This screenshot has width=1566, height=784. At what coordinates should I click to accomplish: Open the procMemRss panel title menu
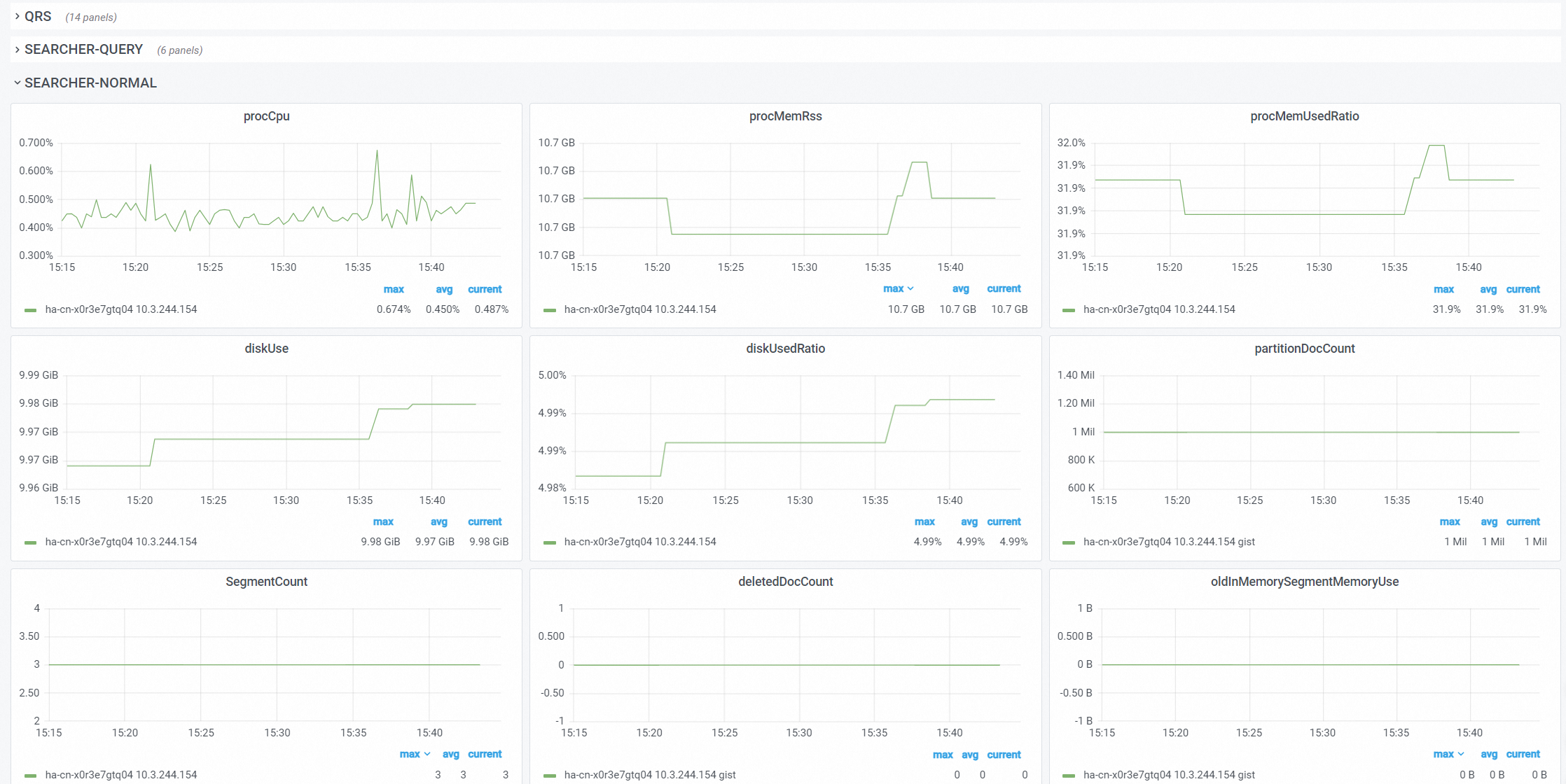pos(785,116)
